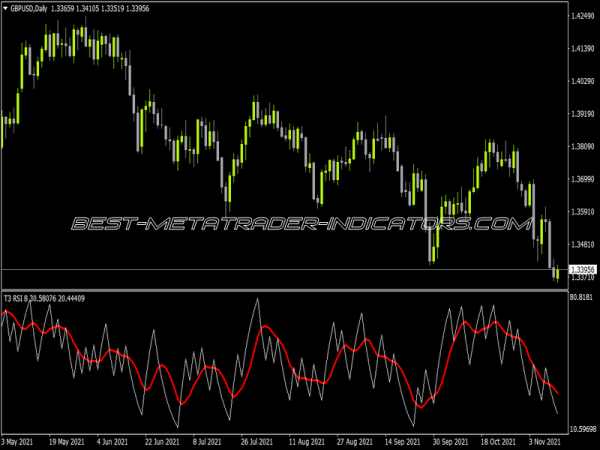This screenshot has height=450, width=600.
Task: Click the 26 Jul 2021 date label
Action: pos(257,442)
